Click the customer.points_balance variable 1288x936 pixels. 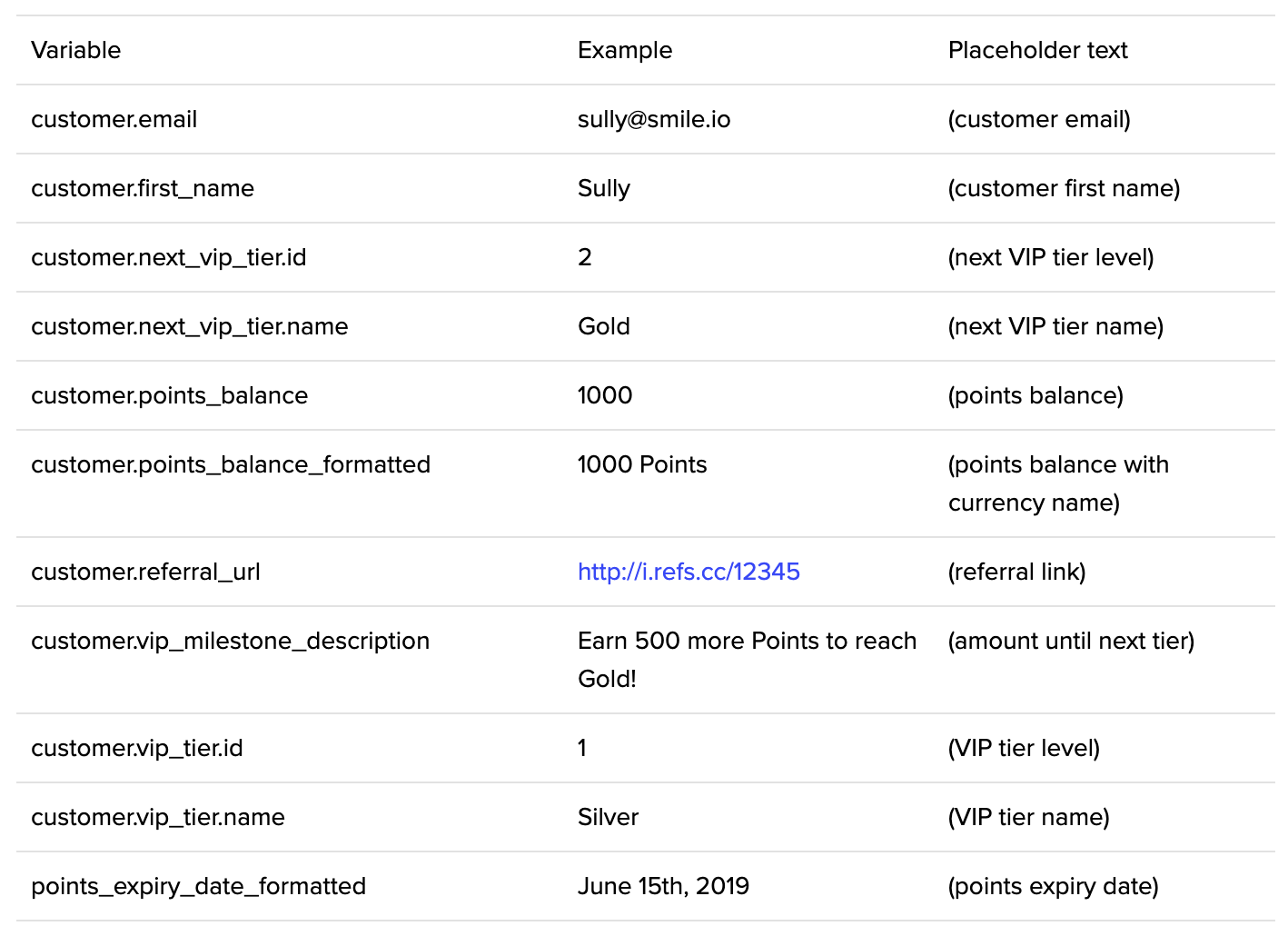(x=170, y=395)
